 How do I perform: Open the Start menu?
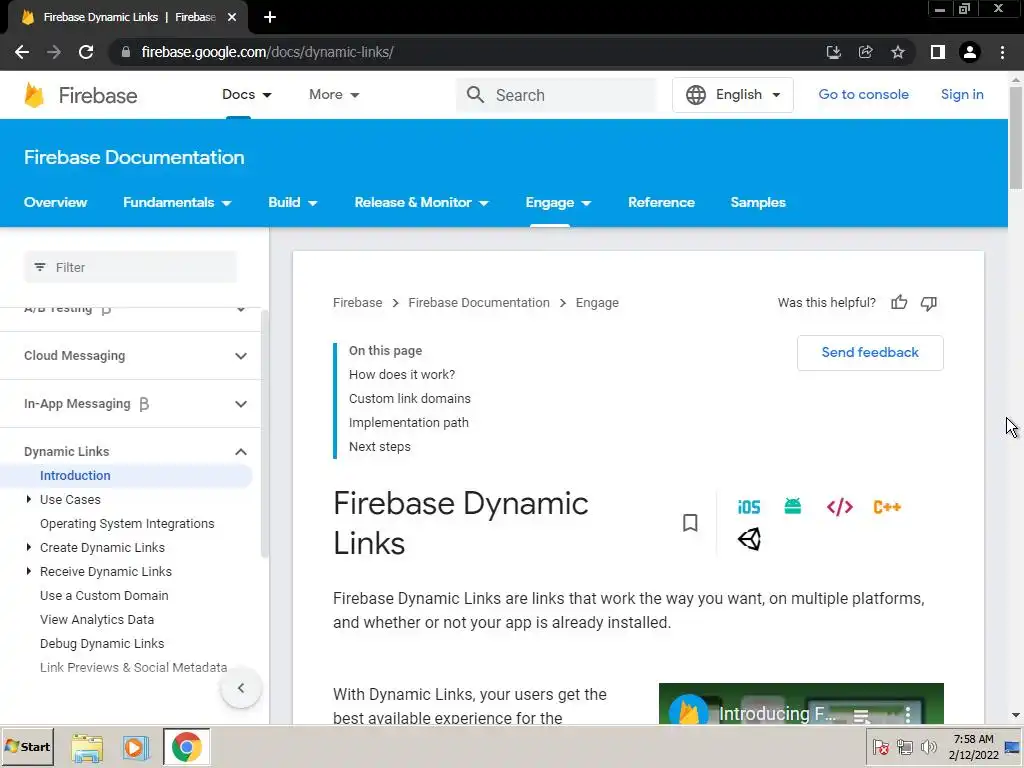[x=28, y=747]
